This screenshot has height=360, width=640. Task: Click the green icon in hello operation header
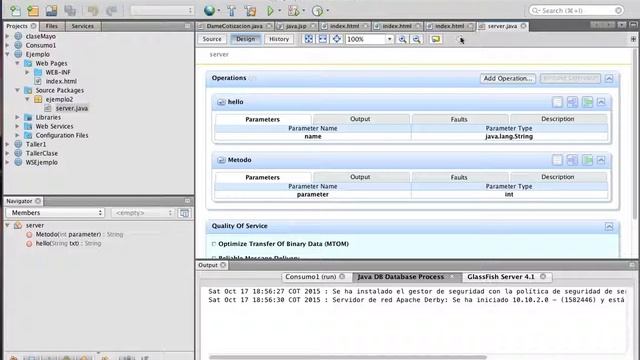[x=587, y=102]
